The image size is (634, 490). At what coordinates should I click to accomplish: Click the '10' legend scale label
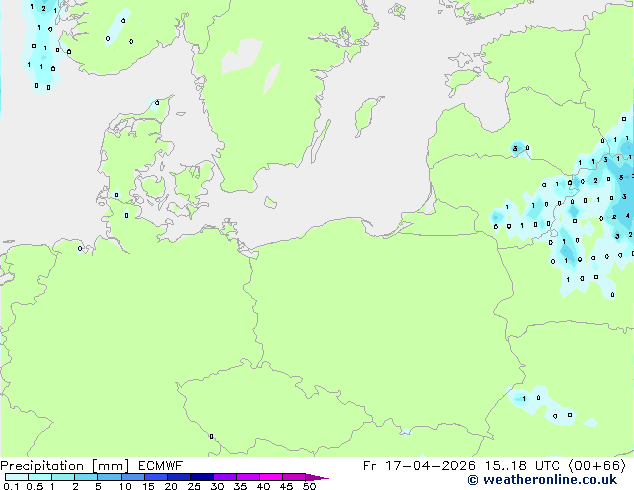[x=125, y=486]
